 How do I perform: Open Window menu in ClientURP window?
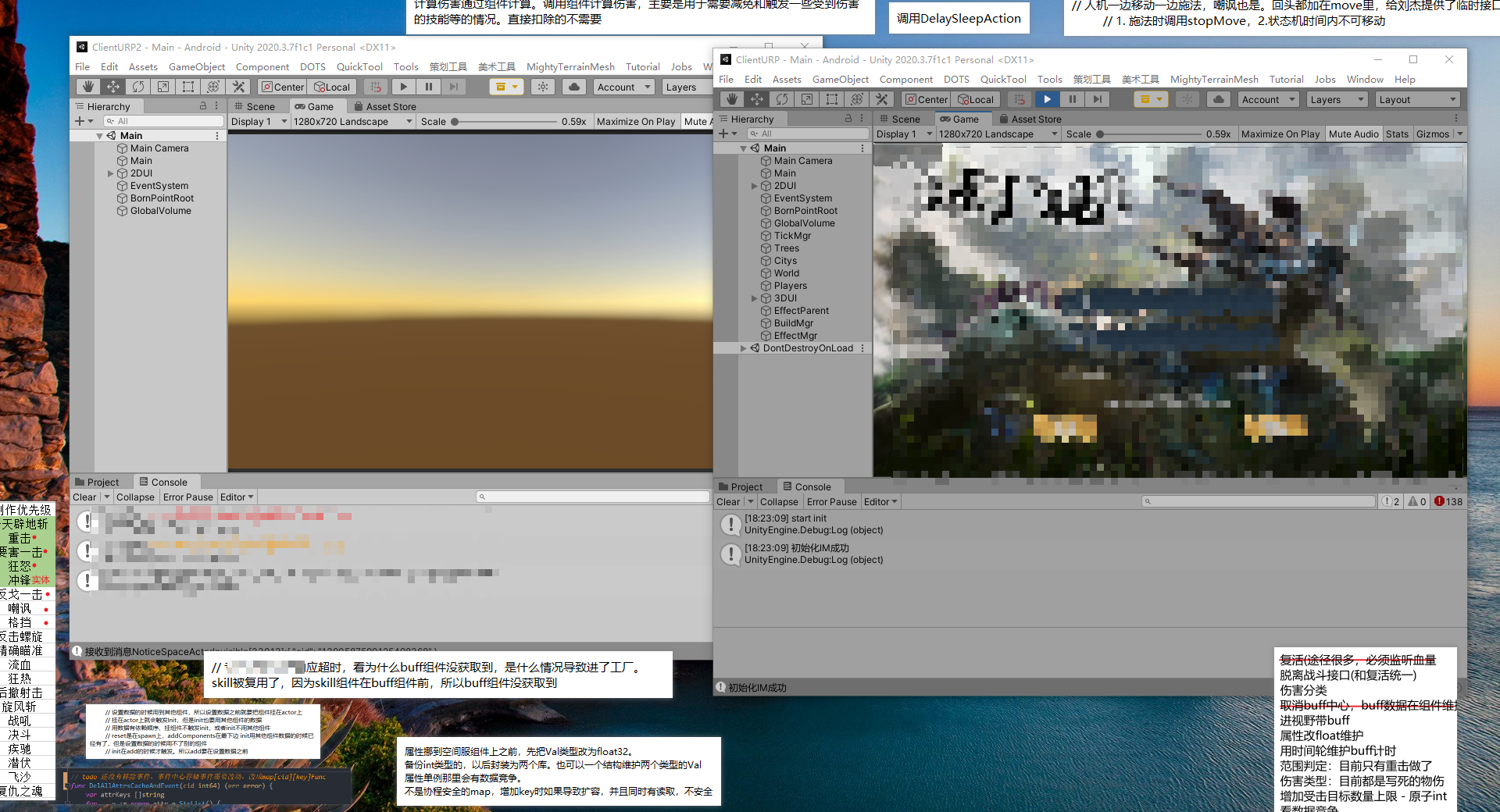click(1365, 80)
